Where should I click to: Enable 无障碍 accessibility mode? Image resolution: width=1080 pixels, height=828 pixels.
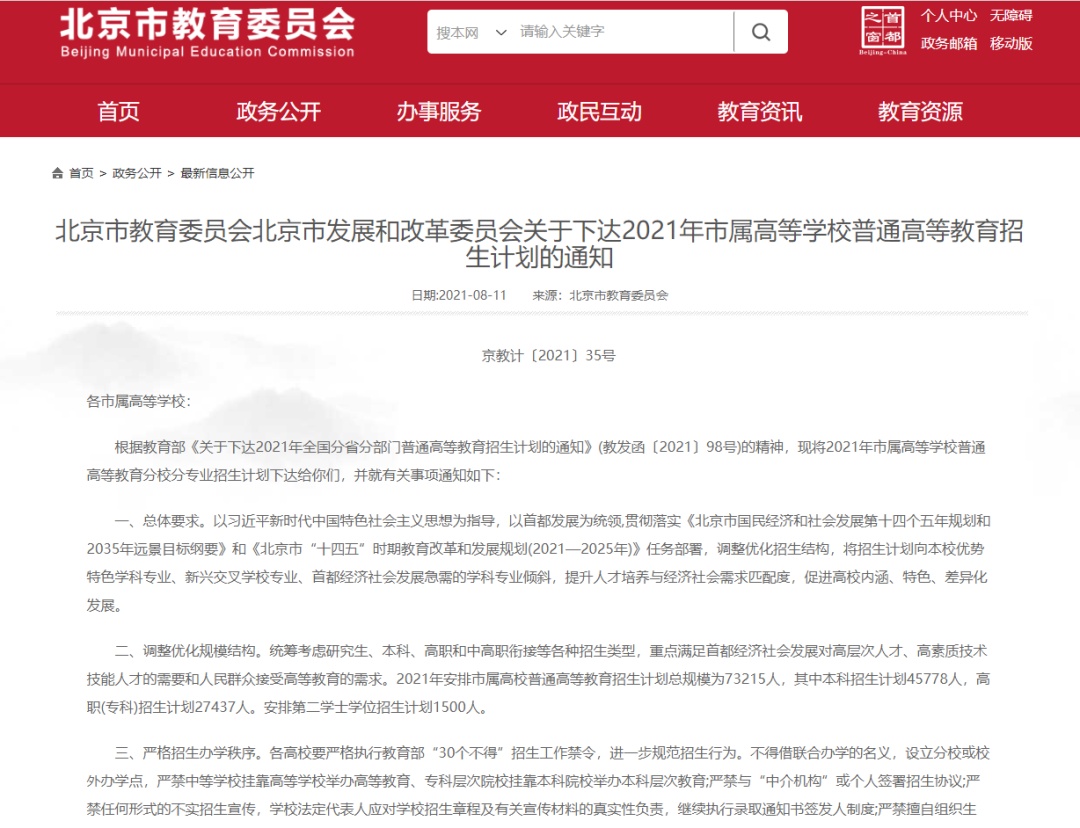pyautogui.click(x=1011, y=15)
